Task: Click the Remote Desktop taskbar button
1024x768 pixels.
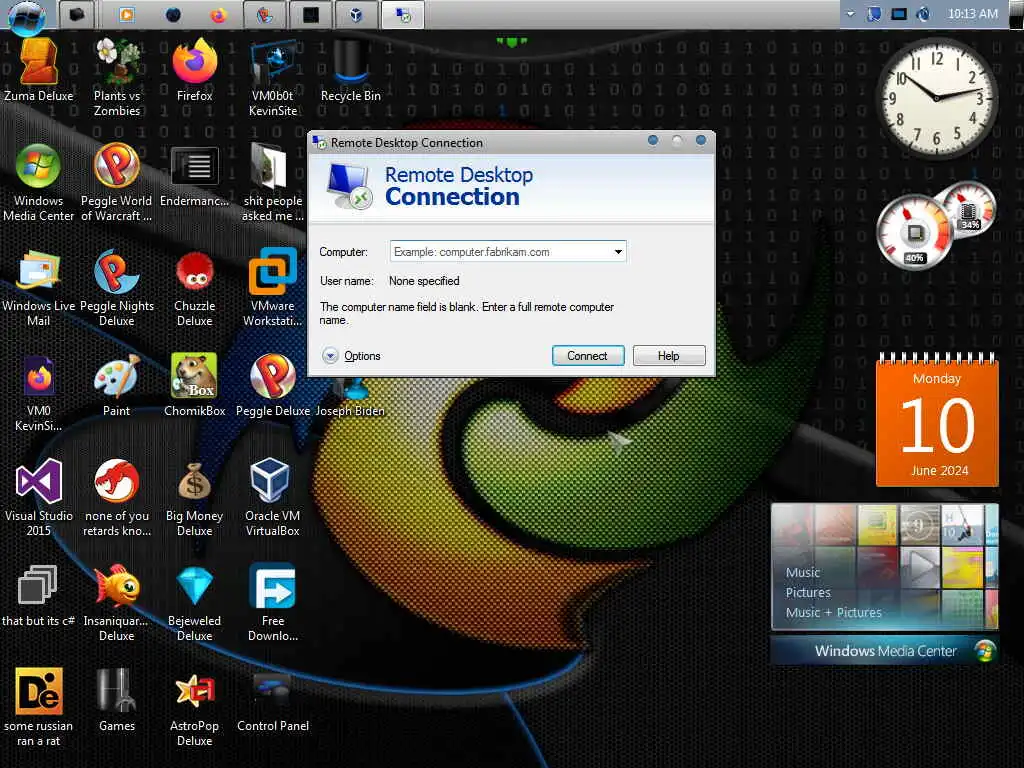Action: [x=403, y=15]
